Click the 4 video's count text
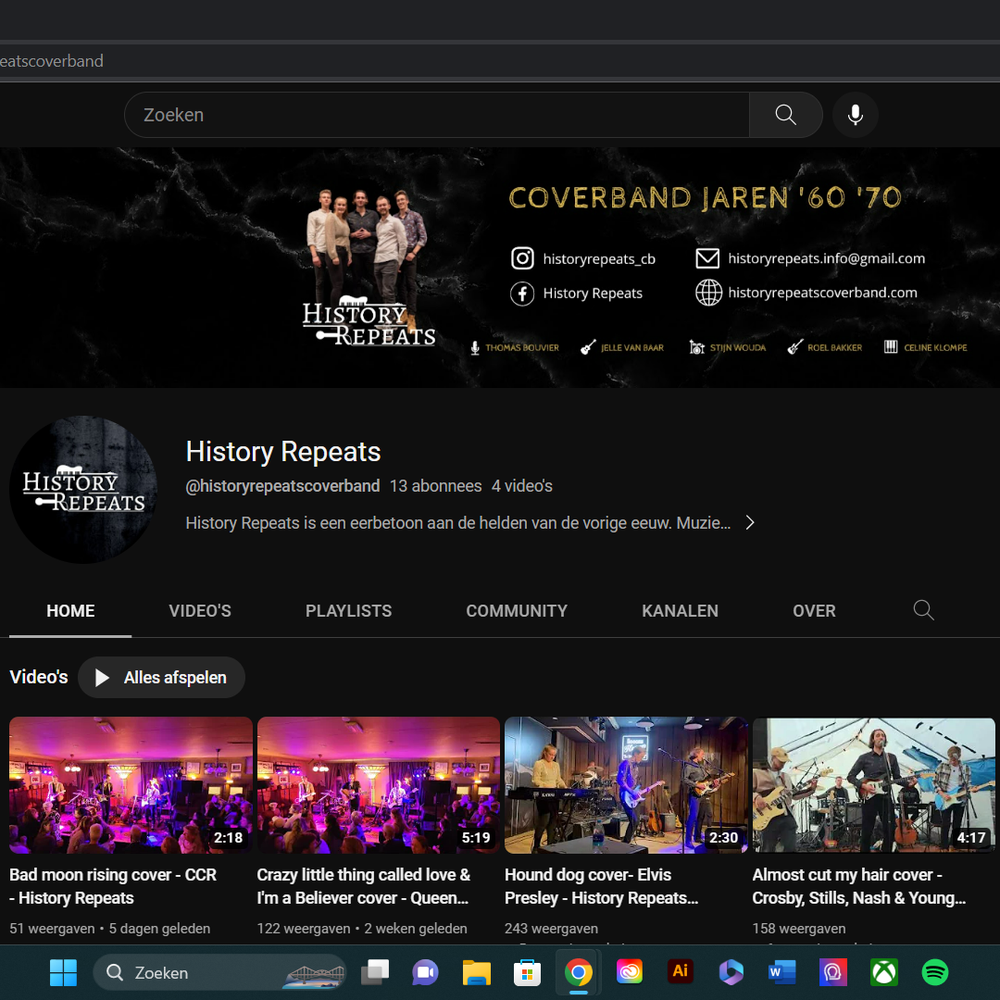Screen dimensions: 1000x1000 522,486
